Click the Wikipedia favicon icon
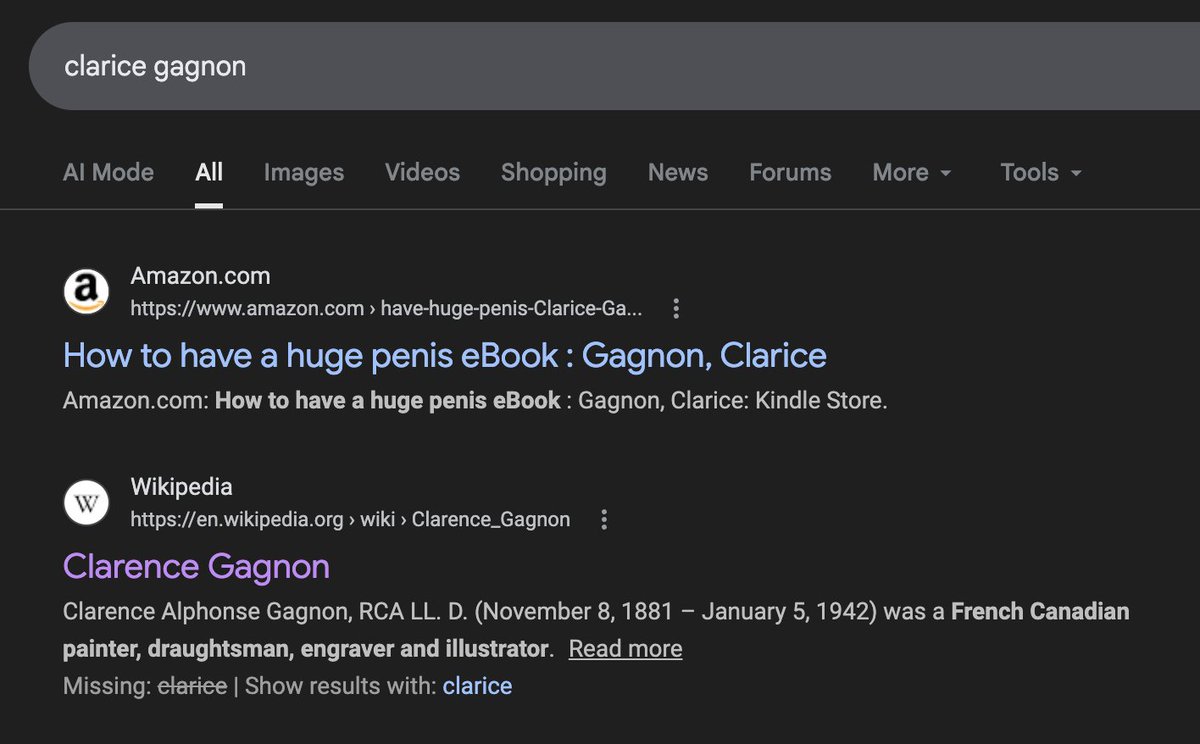Viewport: 1200px width, 744px height. click(x=87, y=503)
